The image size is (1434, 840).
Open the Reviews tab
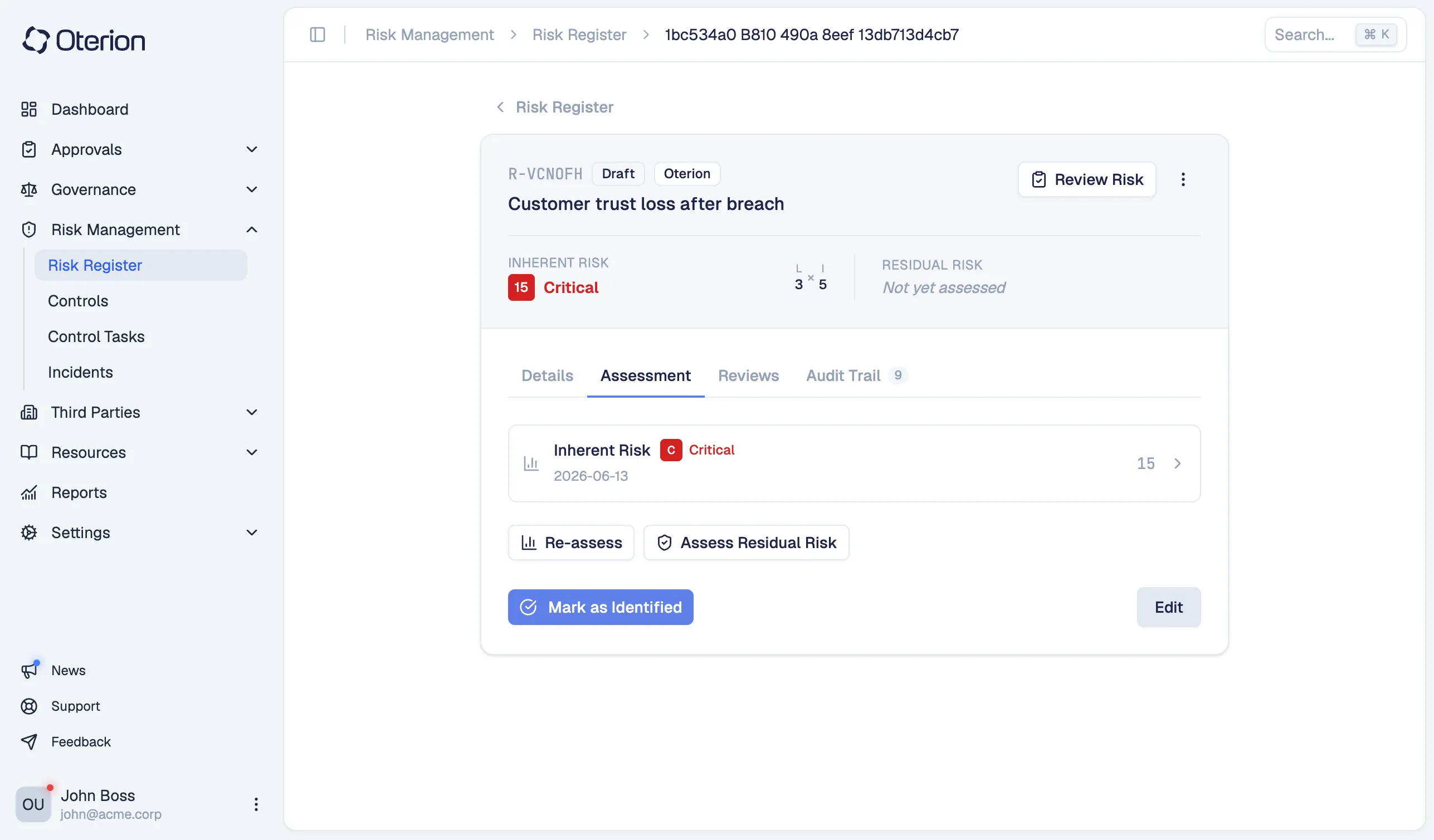click(748, 375)
